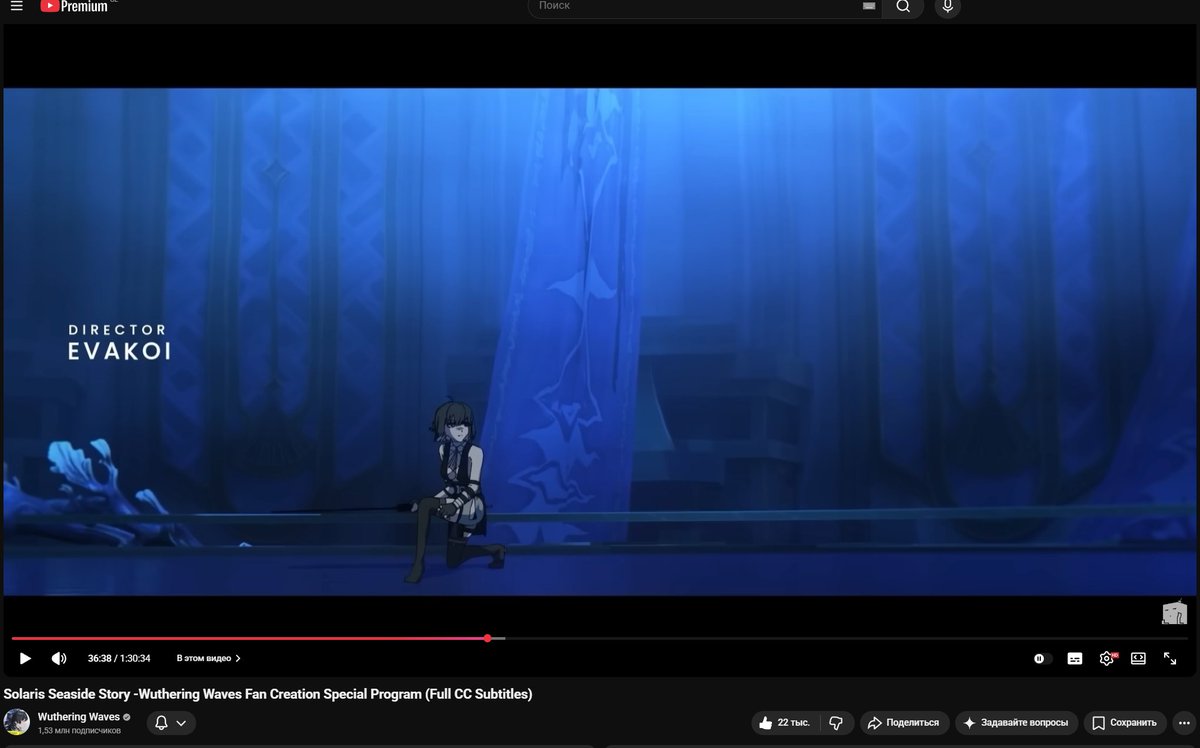Mute the video with the speaker icon
This screenshot has height=748, width=1200.
(59, 658)
